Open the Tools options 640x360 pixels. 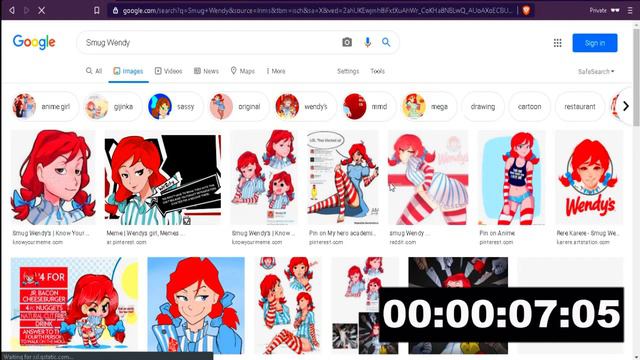(x=378, y=71)
